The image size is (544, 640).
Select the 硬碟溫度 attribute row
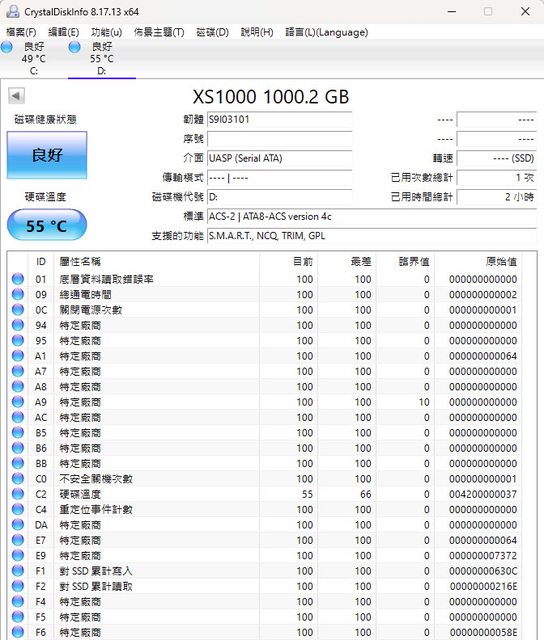coord(264,494)
